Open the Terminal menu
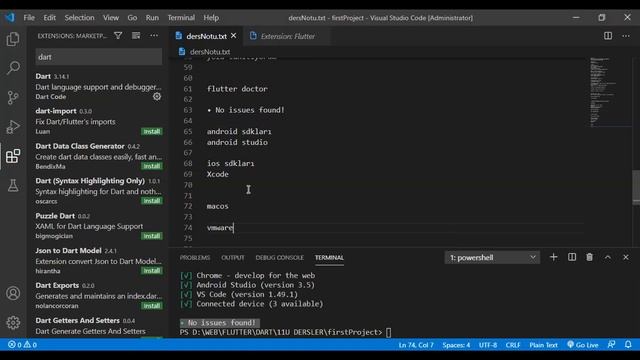The height and width of the screenshot is (360, 640). [181, 18]
